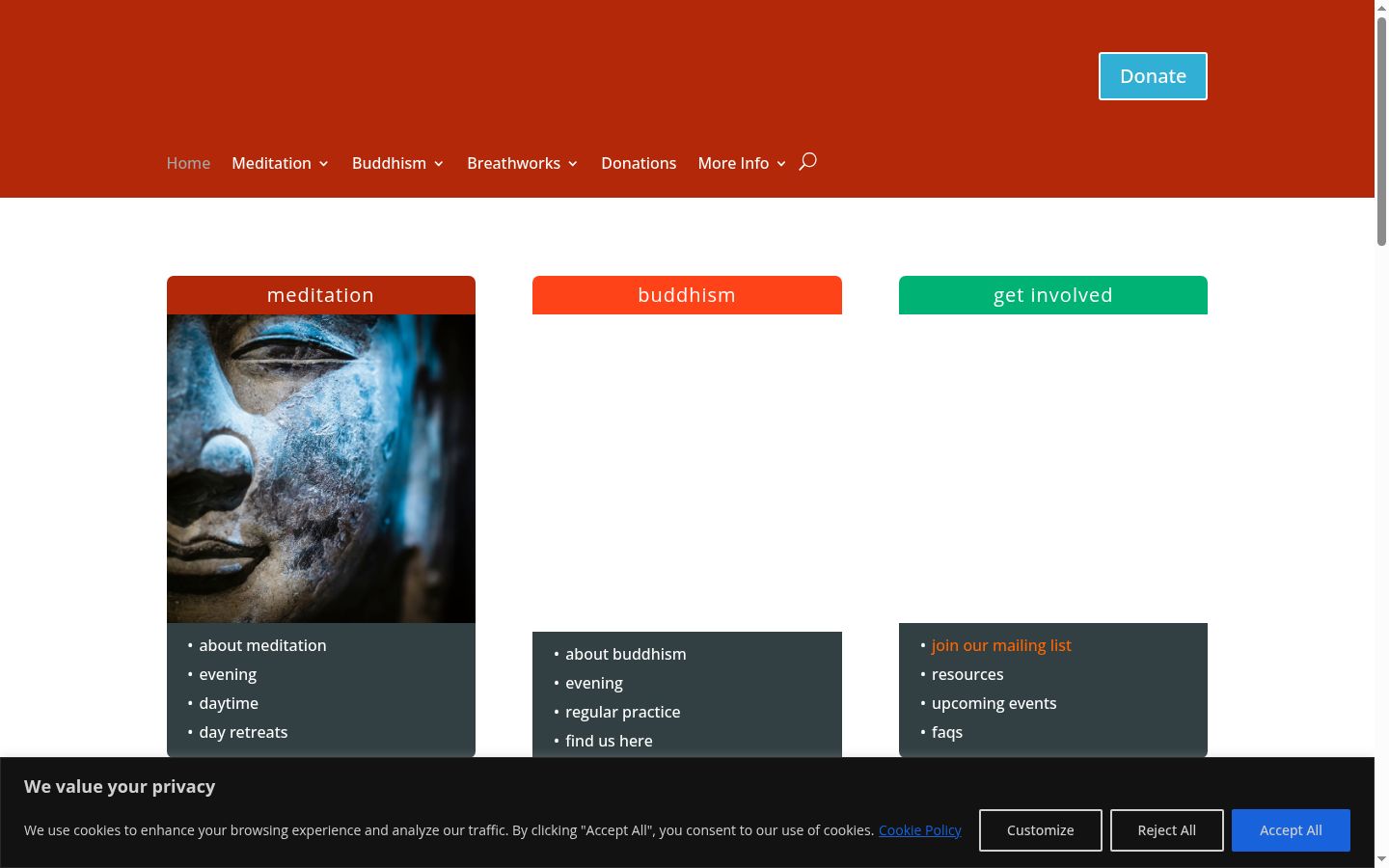Image resolution: width=1389 pixels, height=868 pixels.
Task: Open the Donations nav item
Action: click(639, 163)
